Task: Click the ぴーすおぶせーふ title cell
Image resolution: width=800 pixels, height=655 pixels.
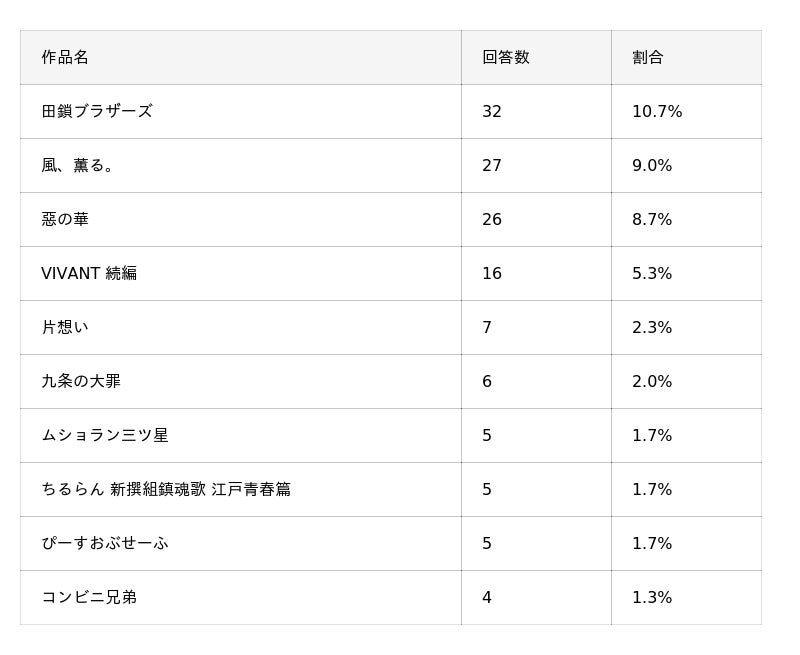Action: point(105,544)
